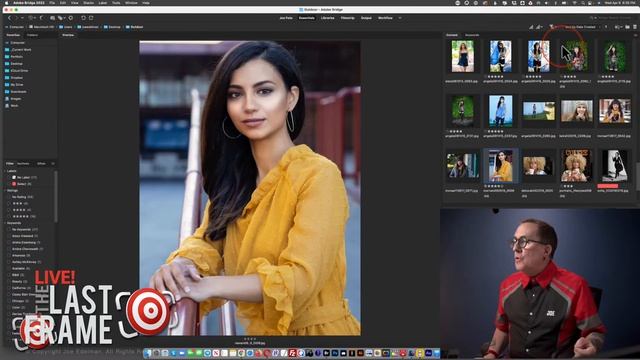Select Computer in the Favorites panel

tap(17, 42)
